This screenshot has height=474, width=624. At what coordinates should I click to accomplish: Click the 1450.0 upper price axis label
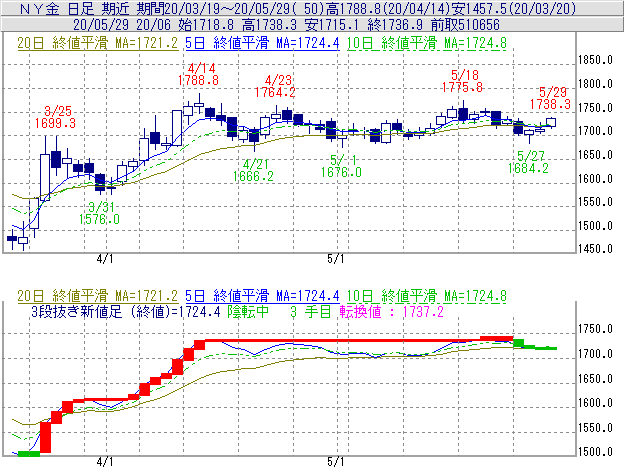(x=595, y=249)
